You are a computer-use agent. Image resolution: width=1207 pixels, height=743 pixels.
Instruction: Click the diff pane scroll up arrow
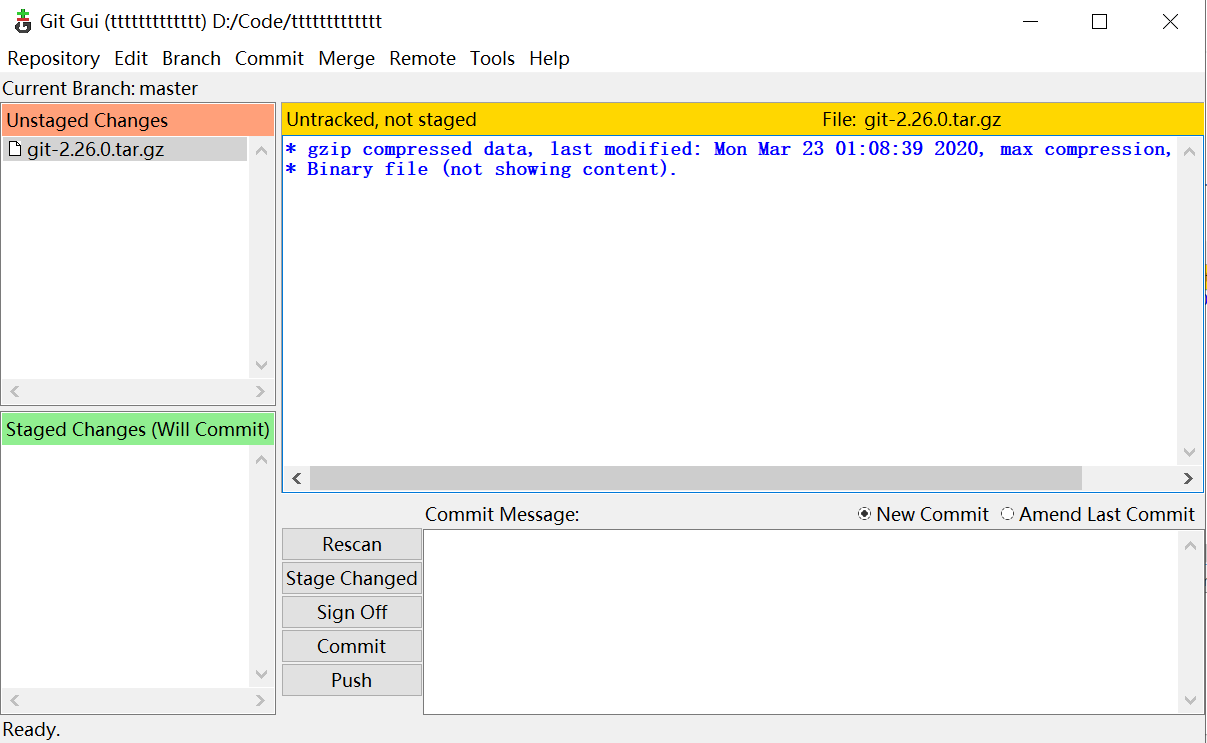(1189, 152)
